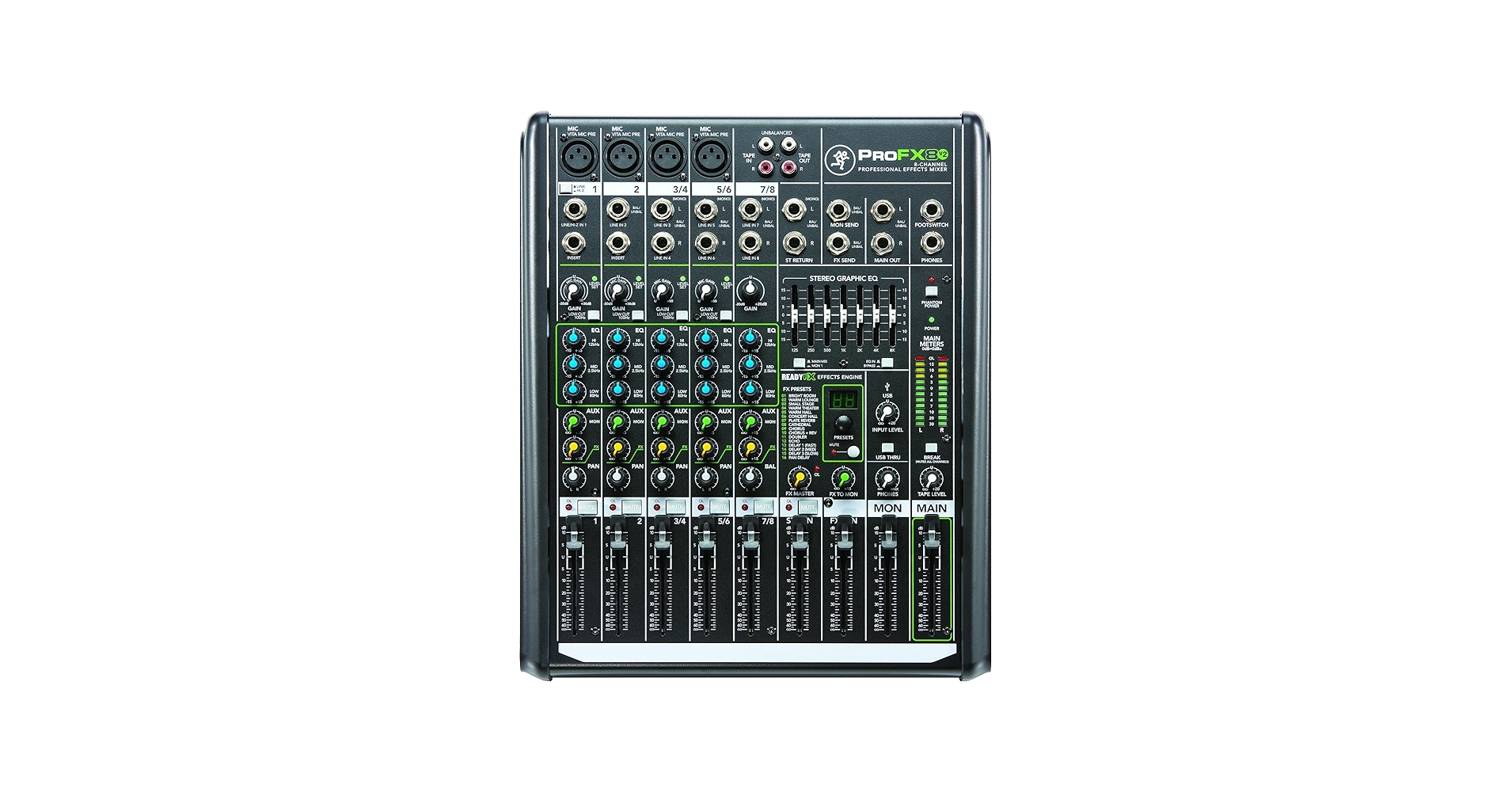Screen dimensions: 1512x792
Task: Click the FX SEND jack
Action: (x=839, y=243)
